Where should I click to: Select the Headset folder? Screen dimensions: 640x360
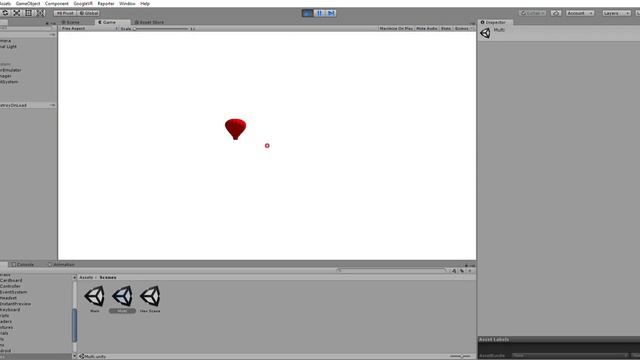pyautogui.click(x=8, y=298)
